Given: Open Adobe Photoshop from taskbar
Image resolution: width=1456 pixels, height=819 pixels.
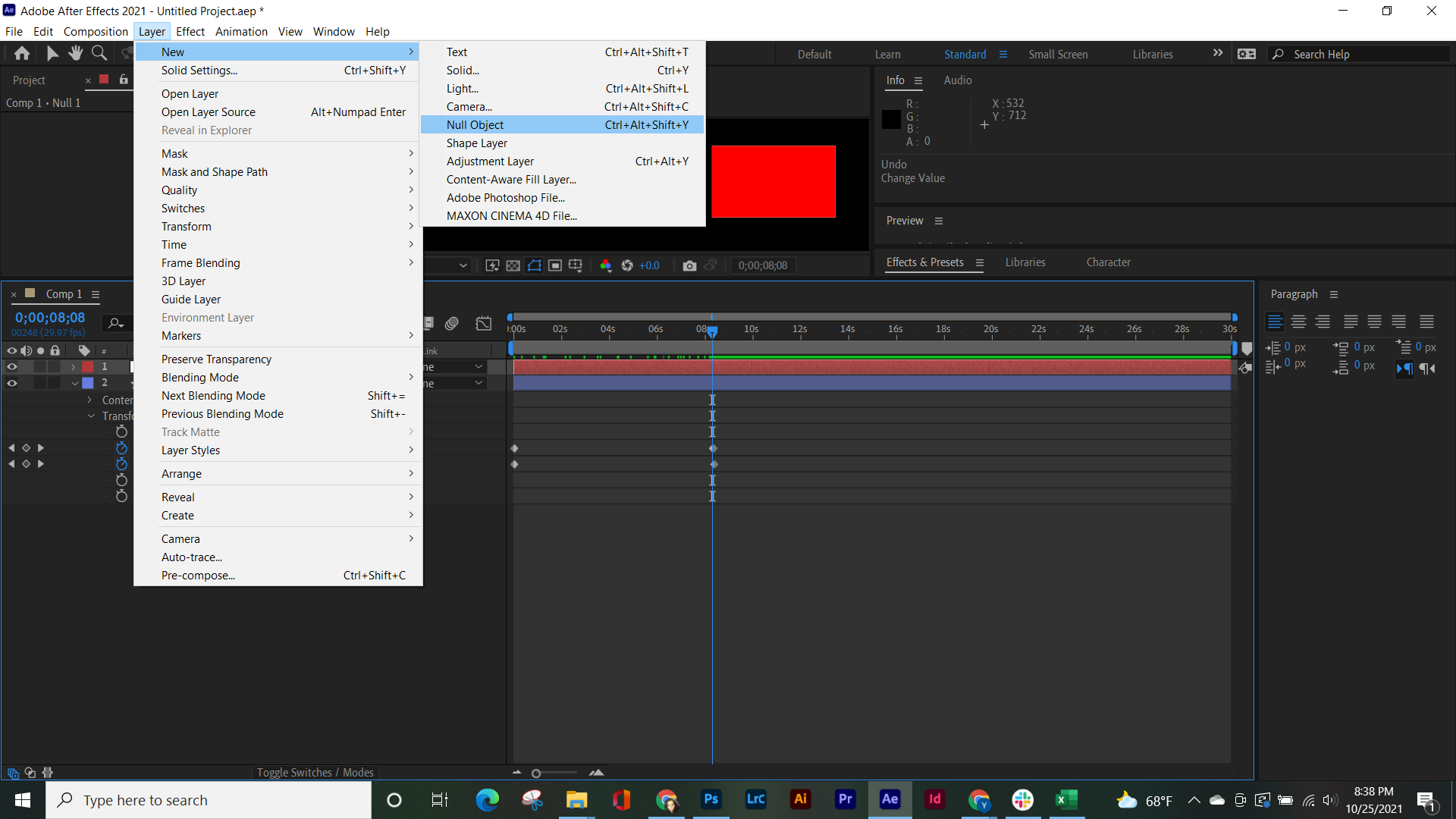Looking at the screenshot, I should [x=710, y=799].
